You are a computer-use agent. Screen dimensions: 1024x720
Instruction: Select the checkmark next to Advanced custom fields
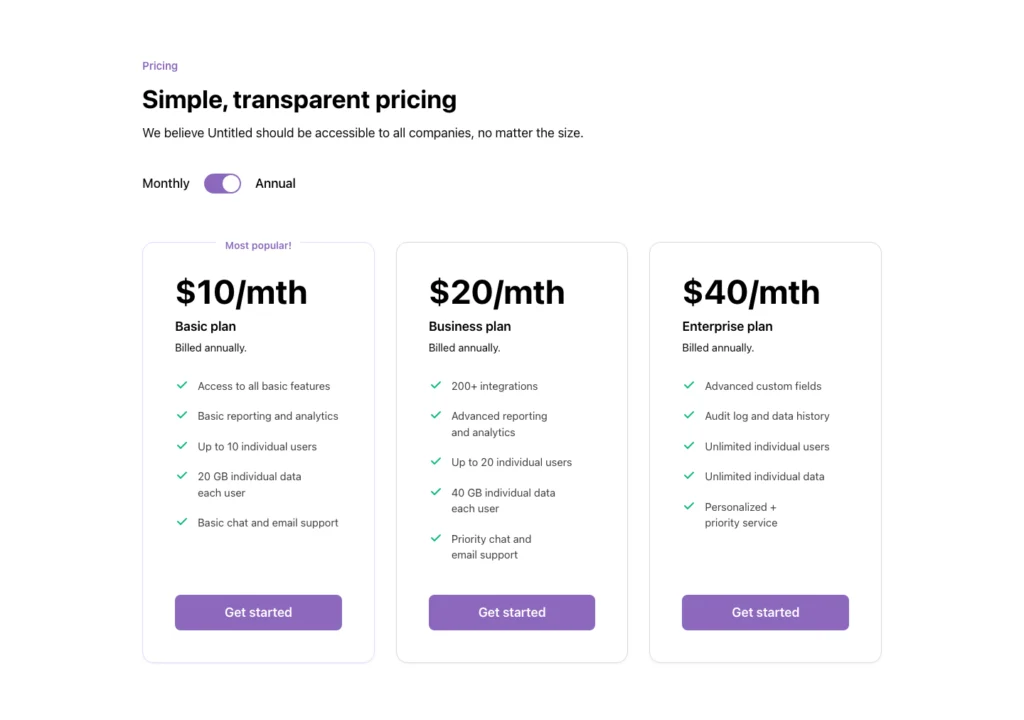tap(690, 385)
